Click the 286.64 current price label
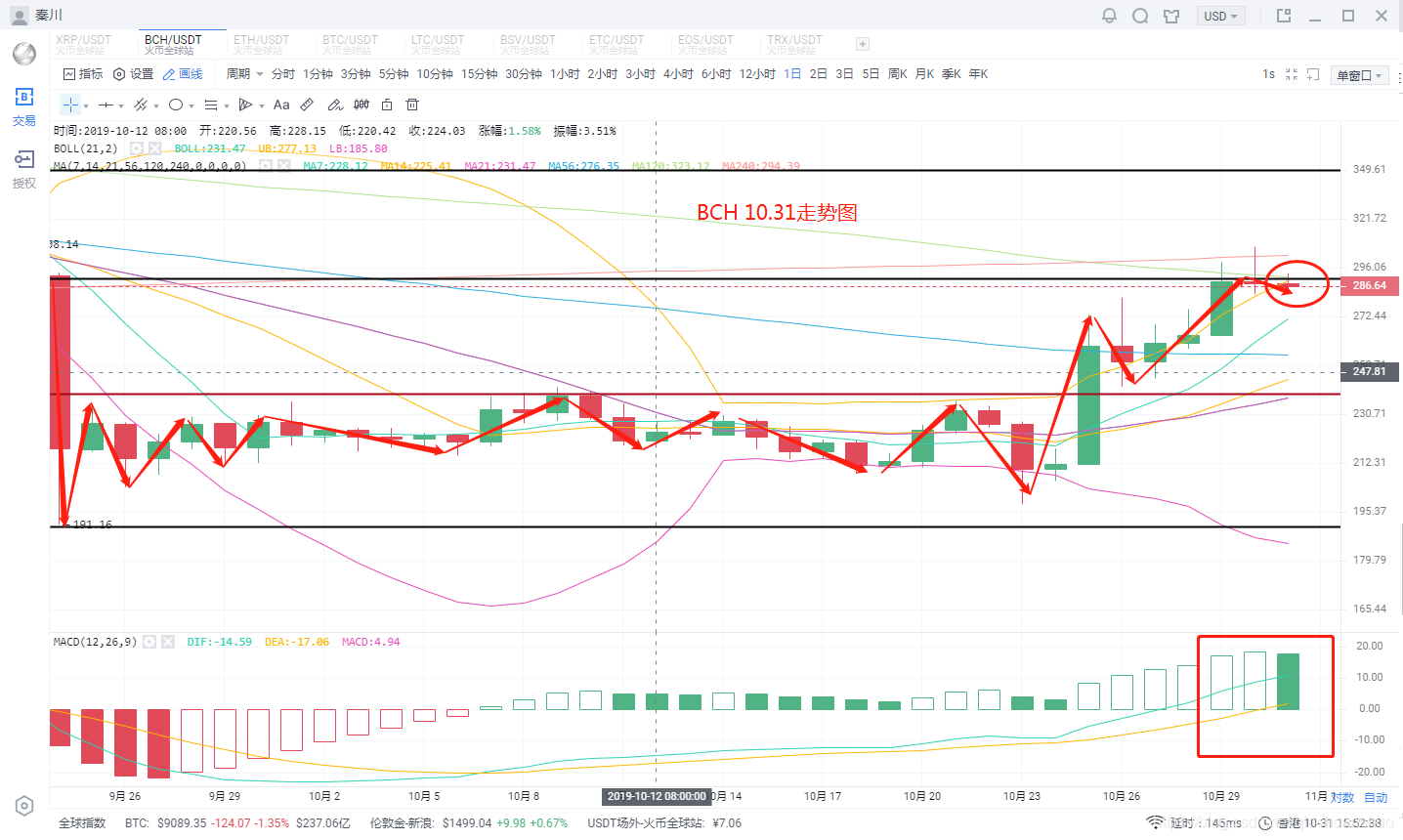Screen dimensions: 1403x840 [1370, 286]
